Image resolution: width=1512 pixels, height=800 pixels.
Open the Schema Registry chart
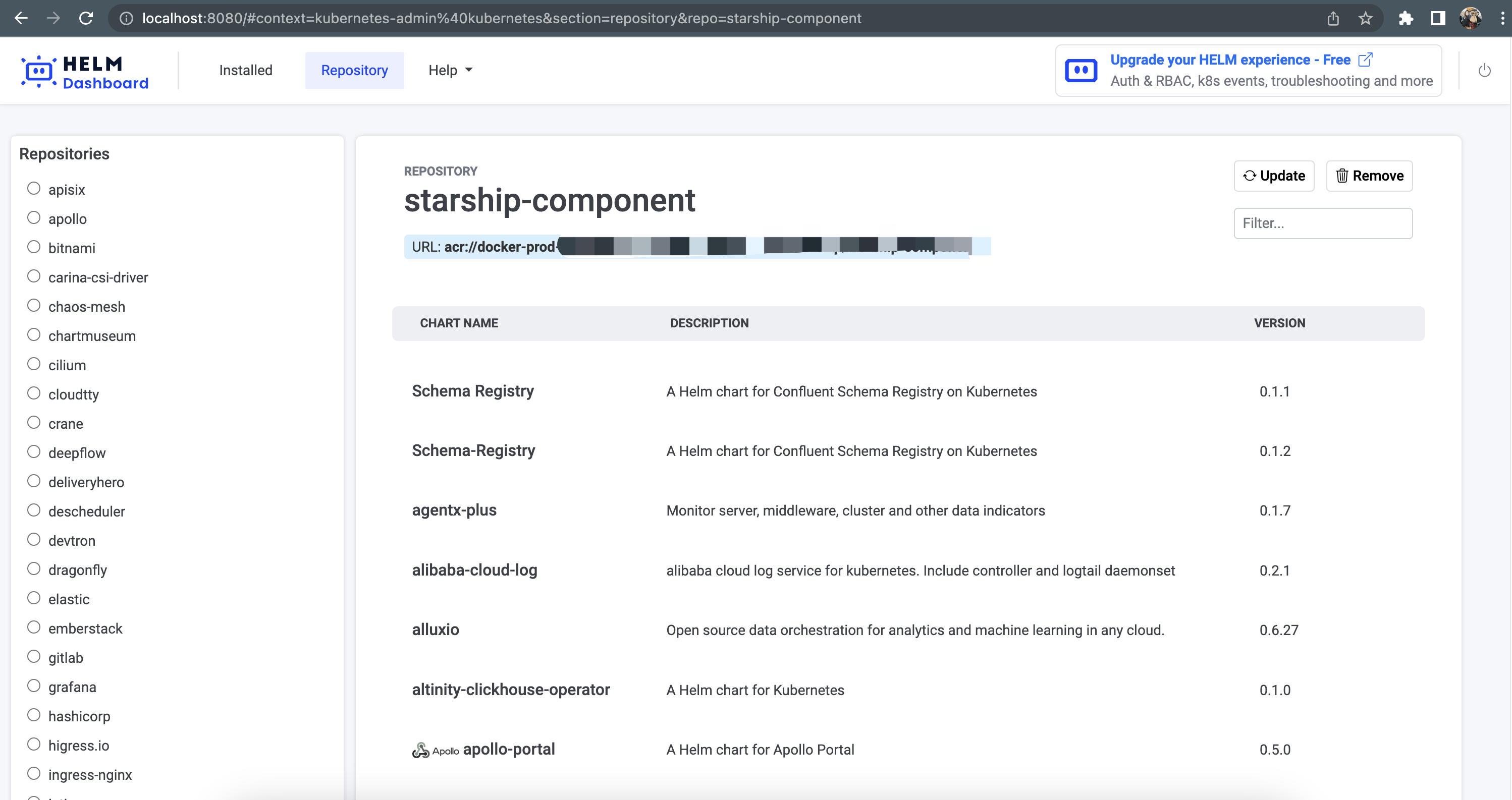coord(473,390)
